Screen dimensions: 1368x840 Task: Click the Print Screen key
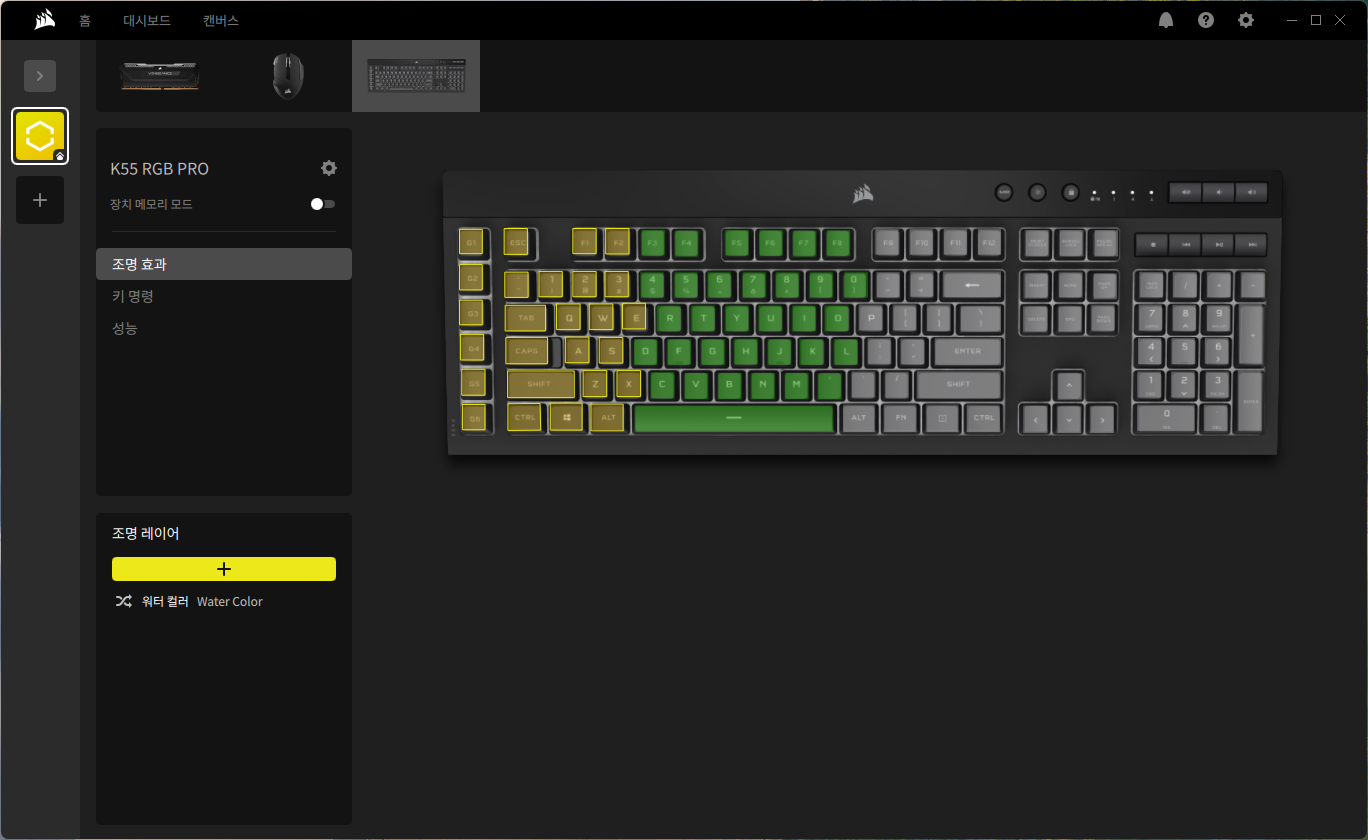tap(1036, 243)
